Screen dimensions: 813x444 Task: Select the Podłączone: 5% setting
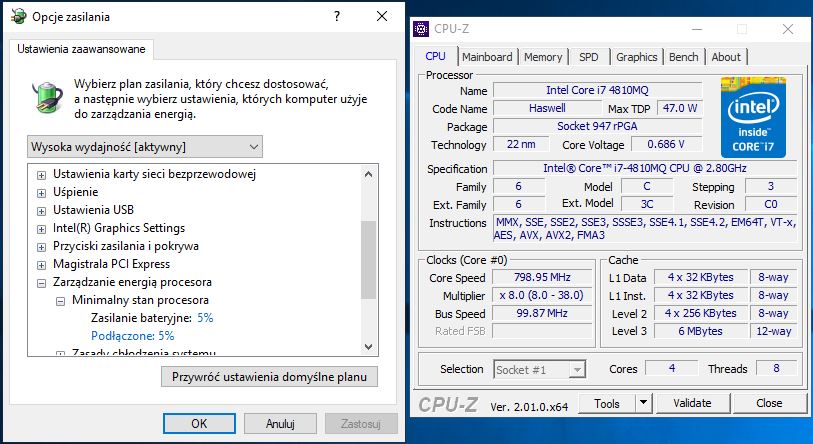(x=133, y=336)
